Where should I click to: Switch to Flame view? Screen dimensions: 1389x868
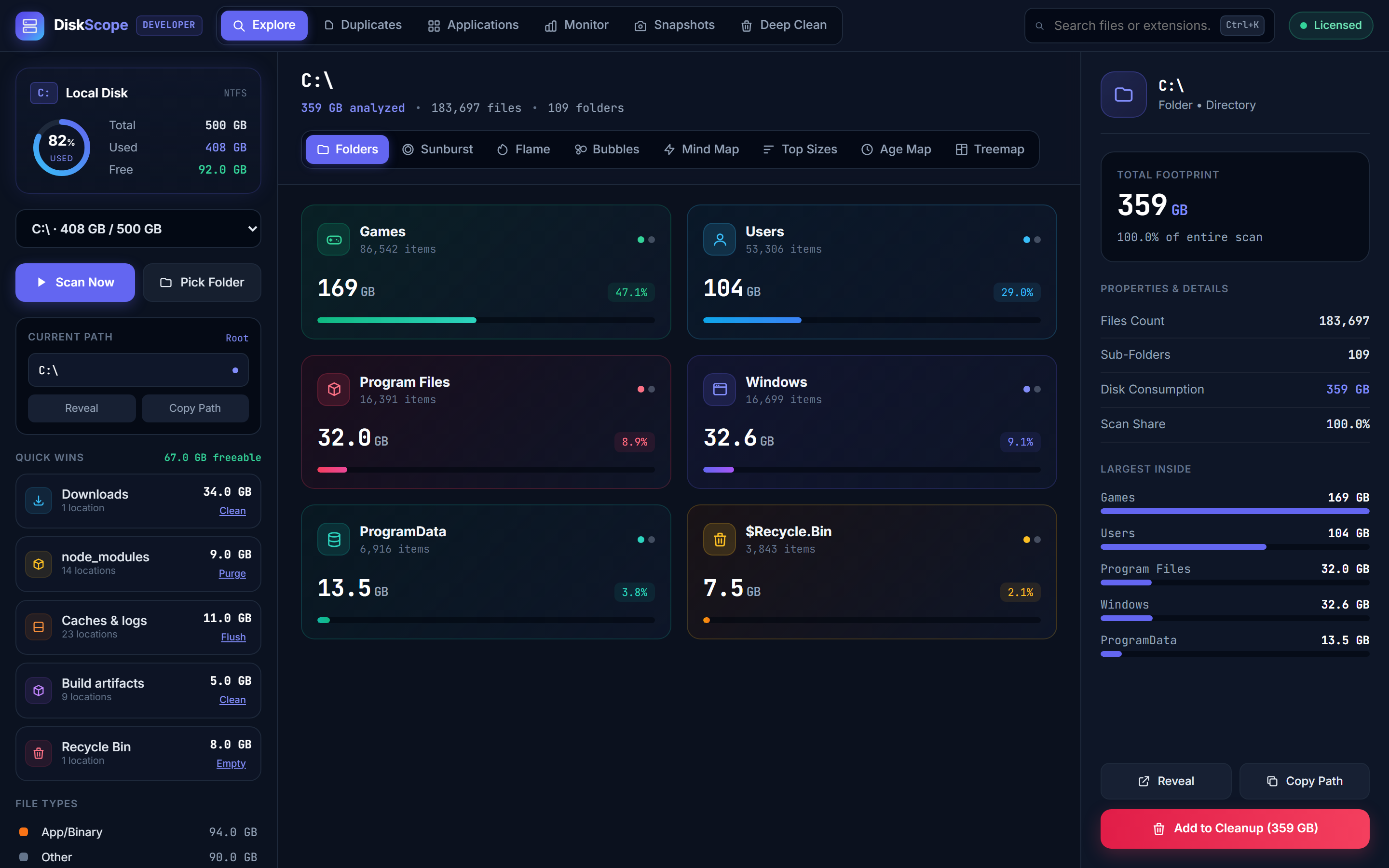tap(523, 149)
